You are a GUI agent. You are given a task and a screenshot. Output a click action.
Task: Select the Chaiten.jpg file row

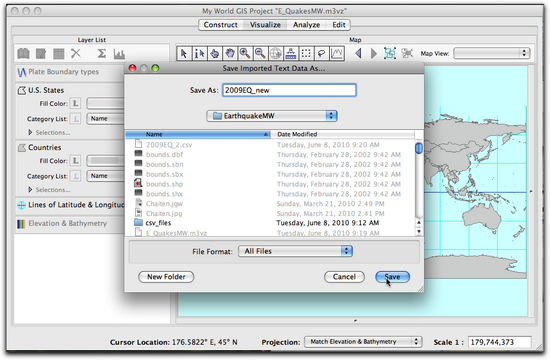click(270, 213)
